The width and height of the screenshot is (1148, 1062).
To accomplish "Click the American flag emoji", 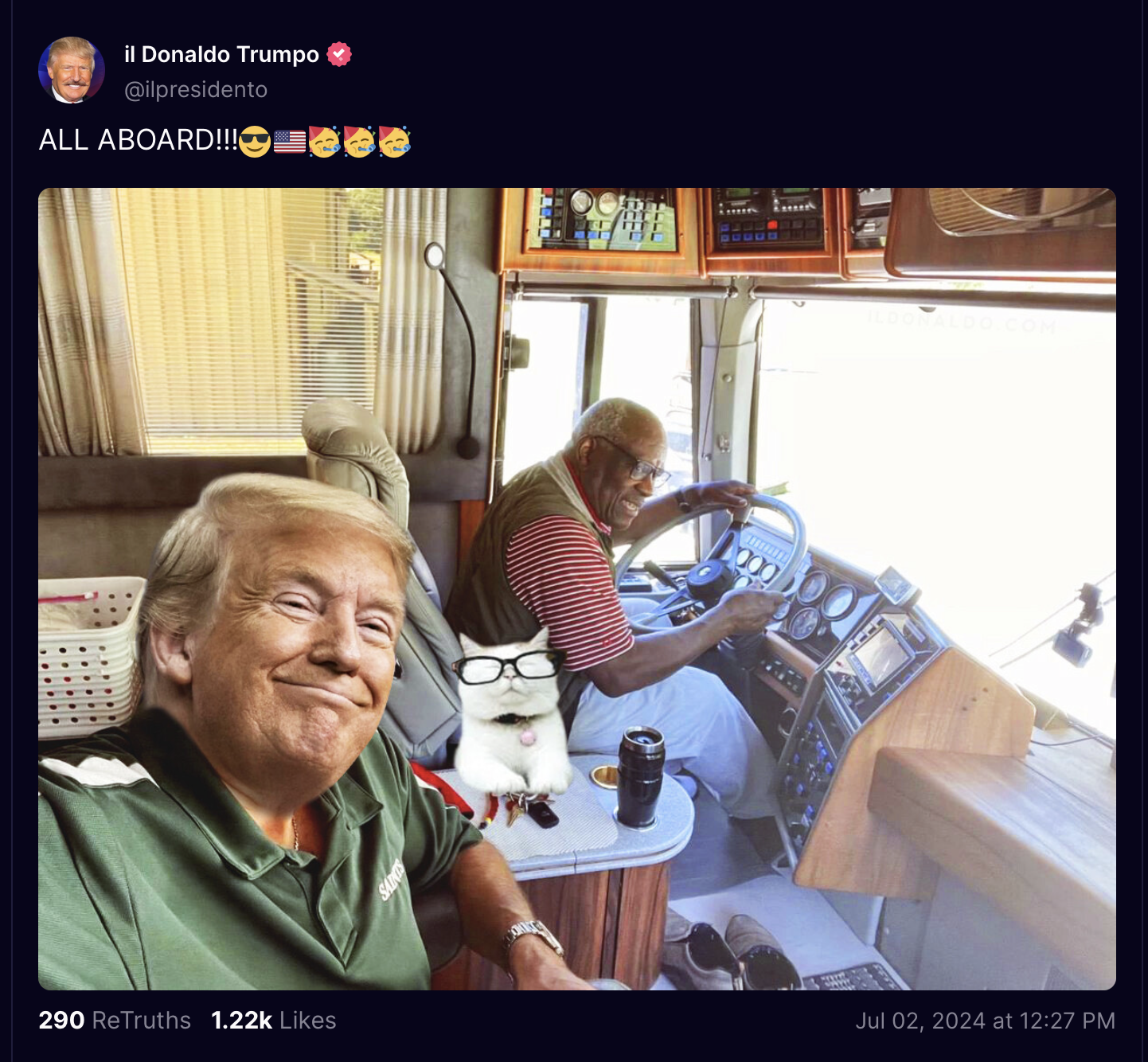I will pyautogui.click(x=290, y=141).
